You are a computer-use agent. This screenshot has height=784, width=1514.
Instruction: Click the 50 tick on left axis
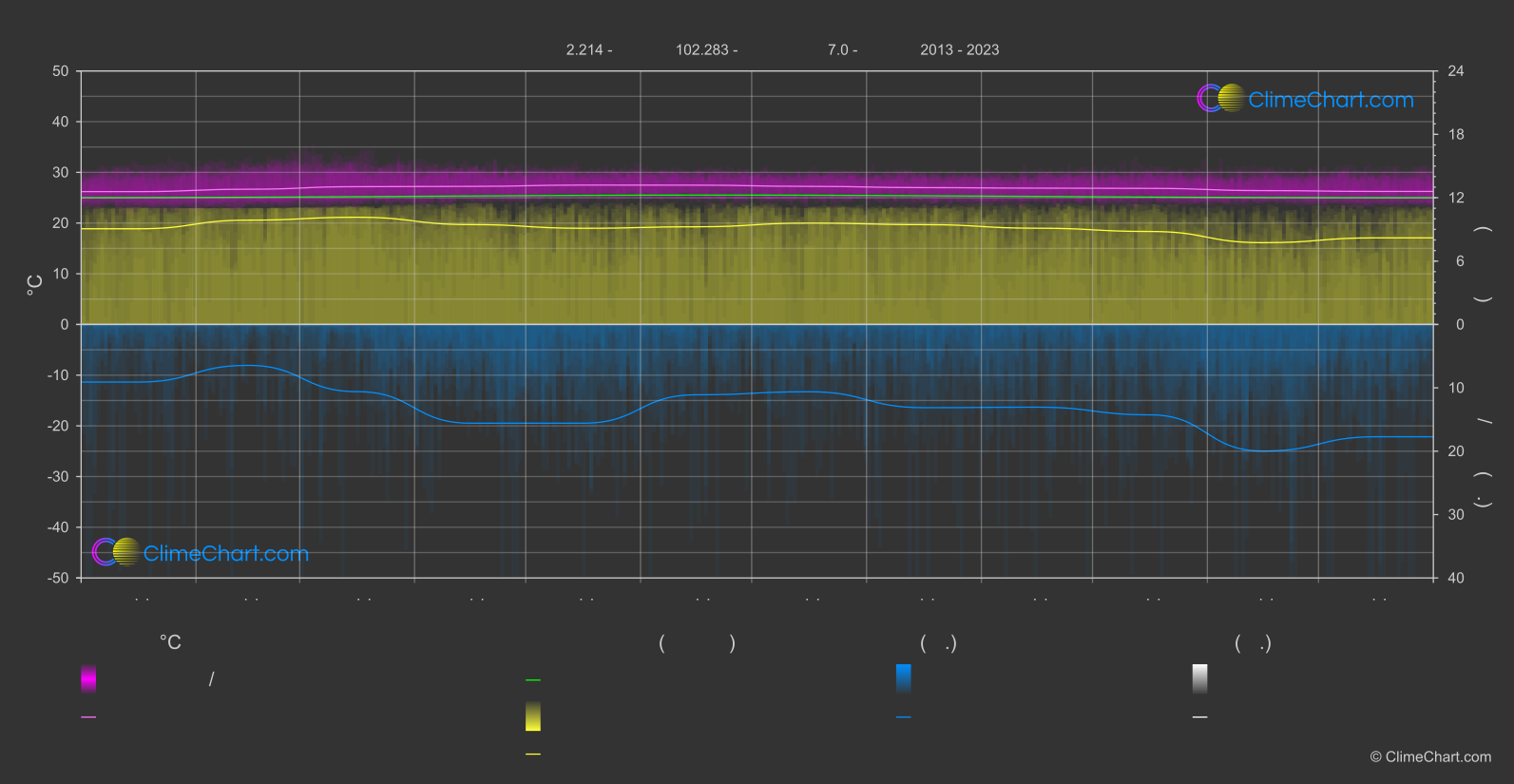61,71
